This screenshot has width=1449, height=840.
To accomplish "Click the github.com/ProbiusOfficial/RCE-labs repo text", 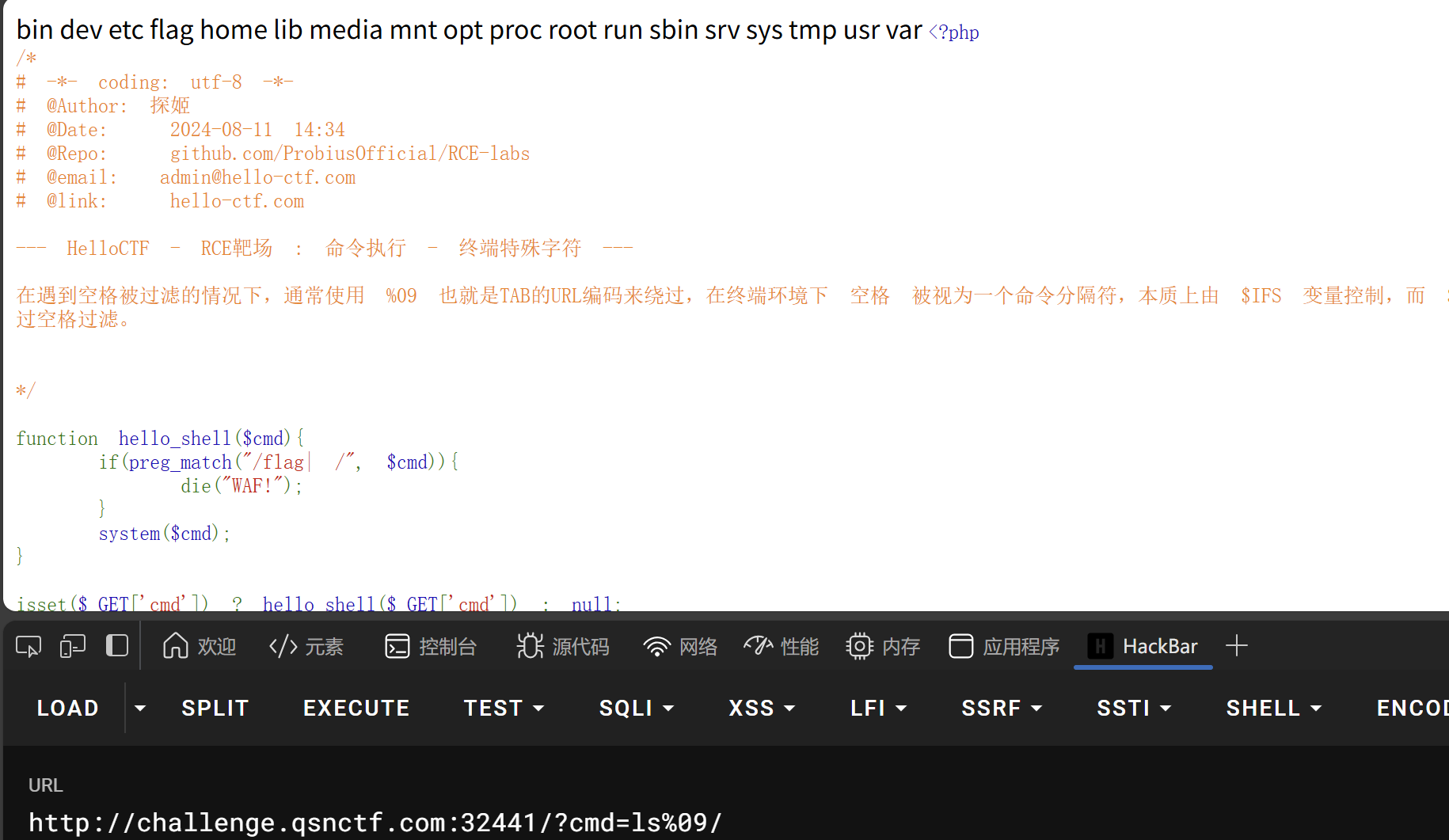I will (x=350, y=154).
